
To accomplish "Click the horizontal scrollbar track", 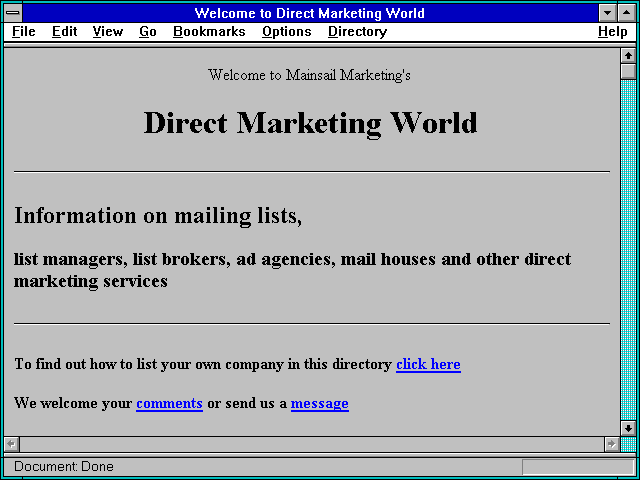I will click(x=311, y=444).
